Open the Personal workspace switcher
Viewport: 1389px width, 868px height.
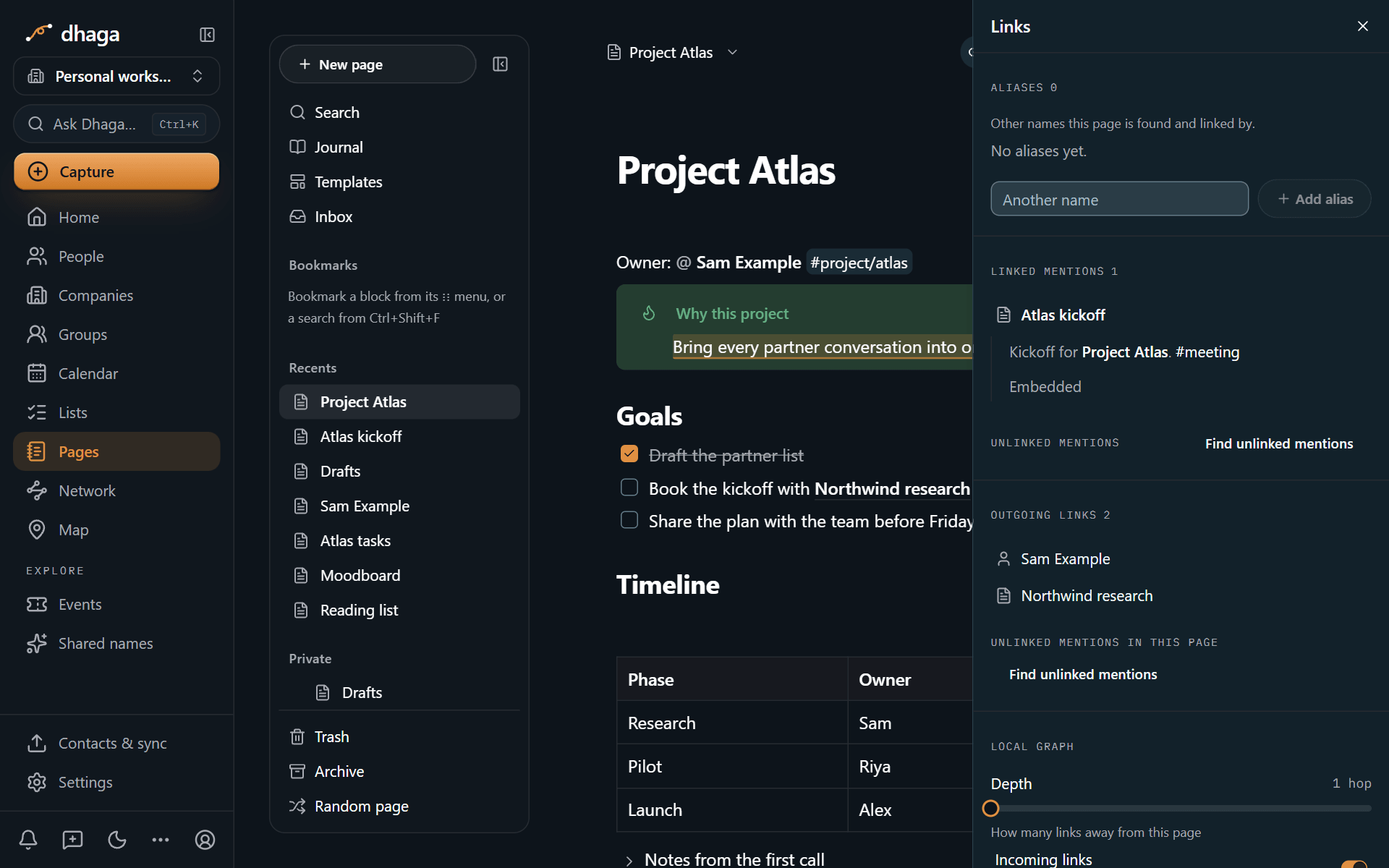pos(116,76)
